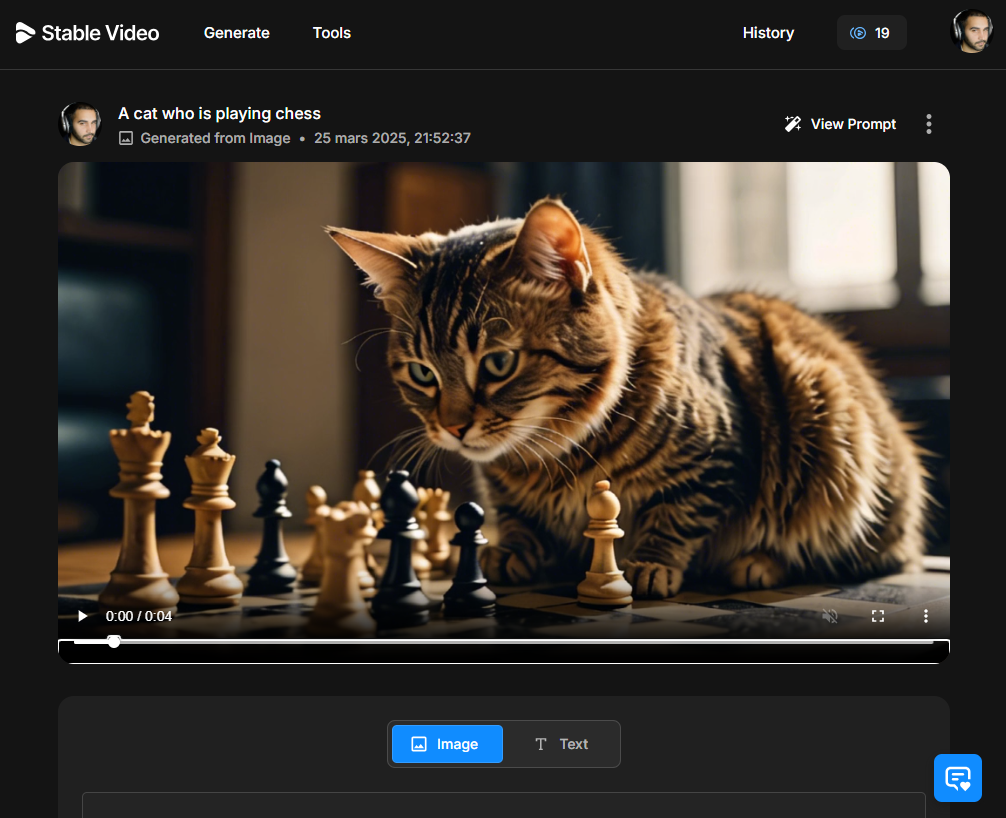View your generation History

click(x=768, y=33)
